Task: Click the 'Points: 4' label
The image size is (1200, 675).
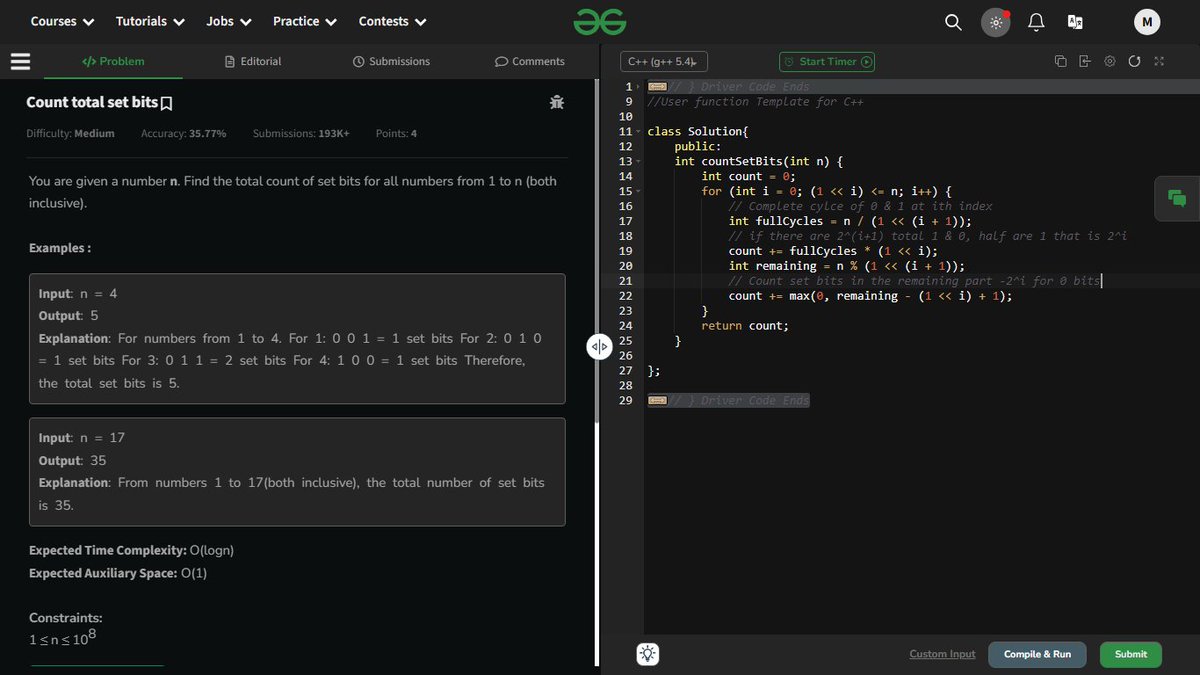Action: click(x=397, y=133)
